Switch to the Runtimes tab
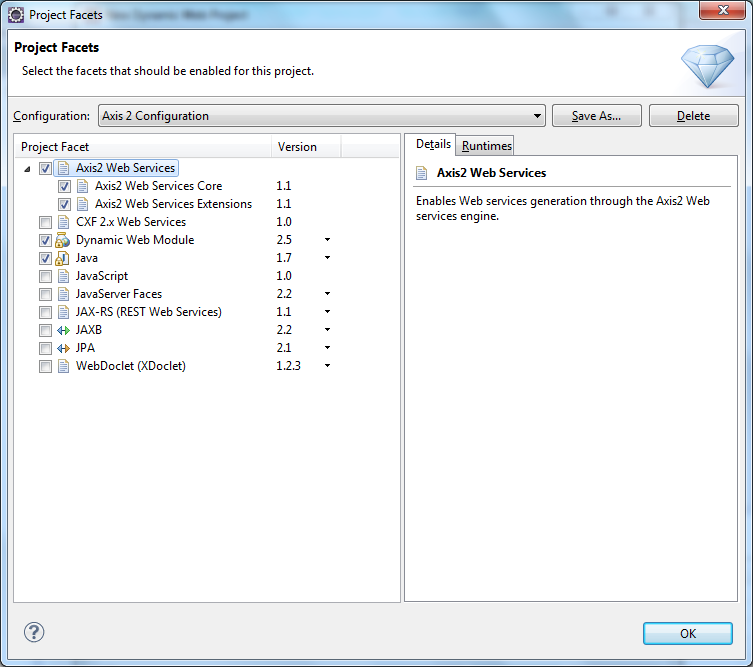 tap(486, 146)
